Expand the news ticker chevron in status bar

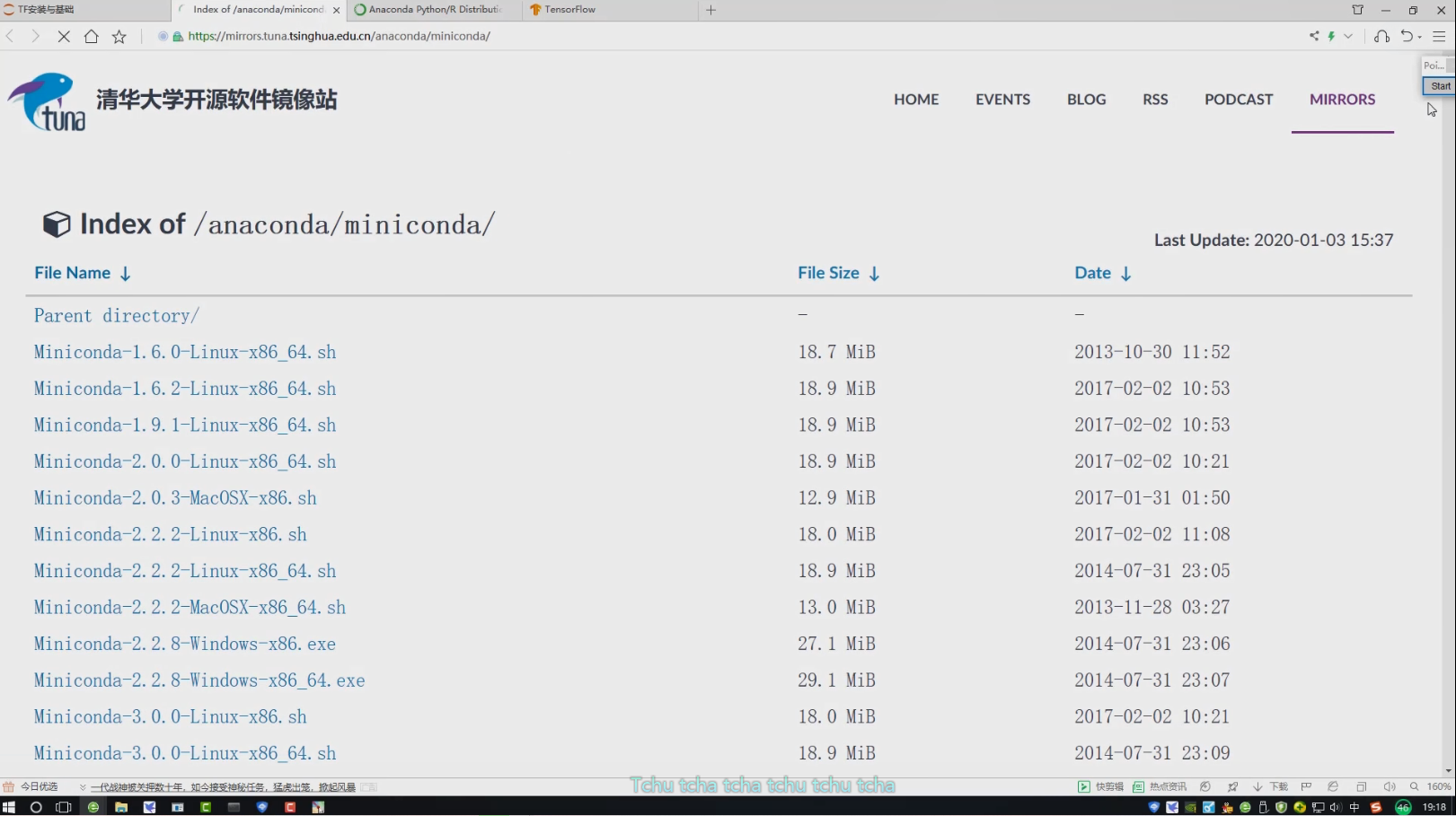point(83,787)
